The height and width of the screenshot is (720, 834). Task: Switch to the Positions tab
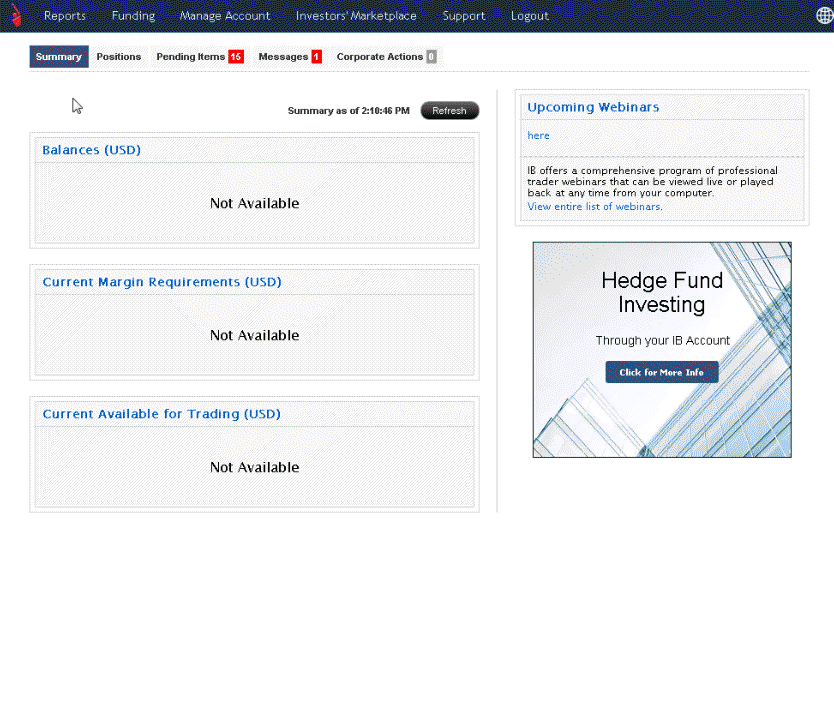(119, 56)
